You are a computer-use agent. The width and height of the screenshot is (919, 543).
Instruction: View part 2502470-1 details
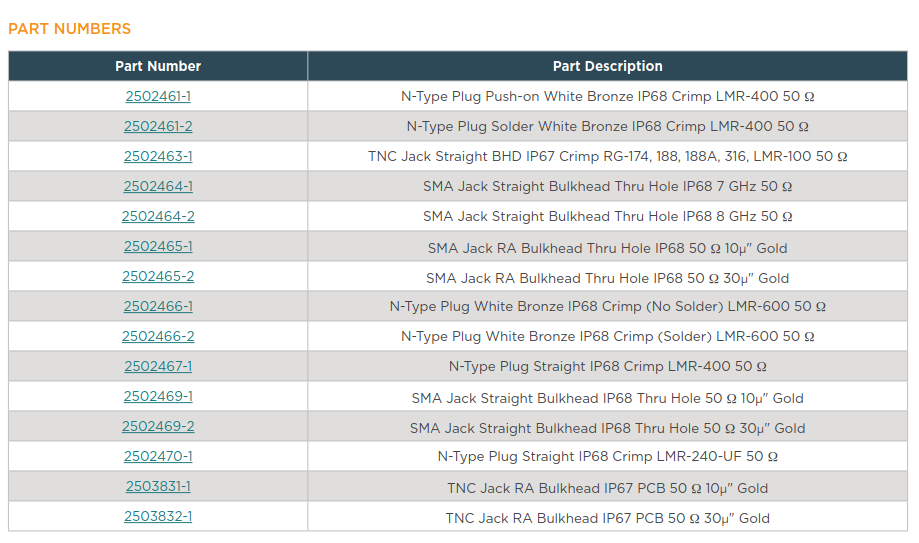[158, 456]
